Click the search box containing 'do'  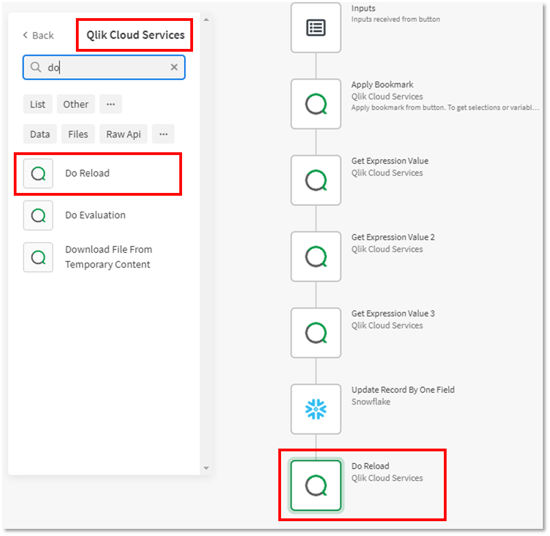click(x=104, y=67)
